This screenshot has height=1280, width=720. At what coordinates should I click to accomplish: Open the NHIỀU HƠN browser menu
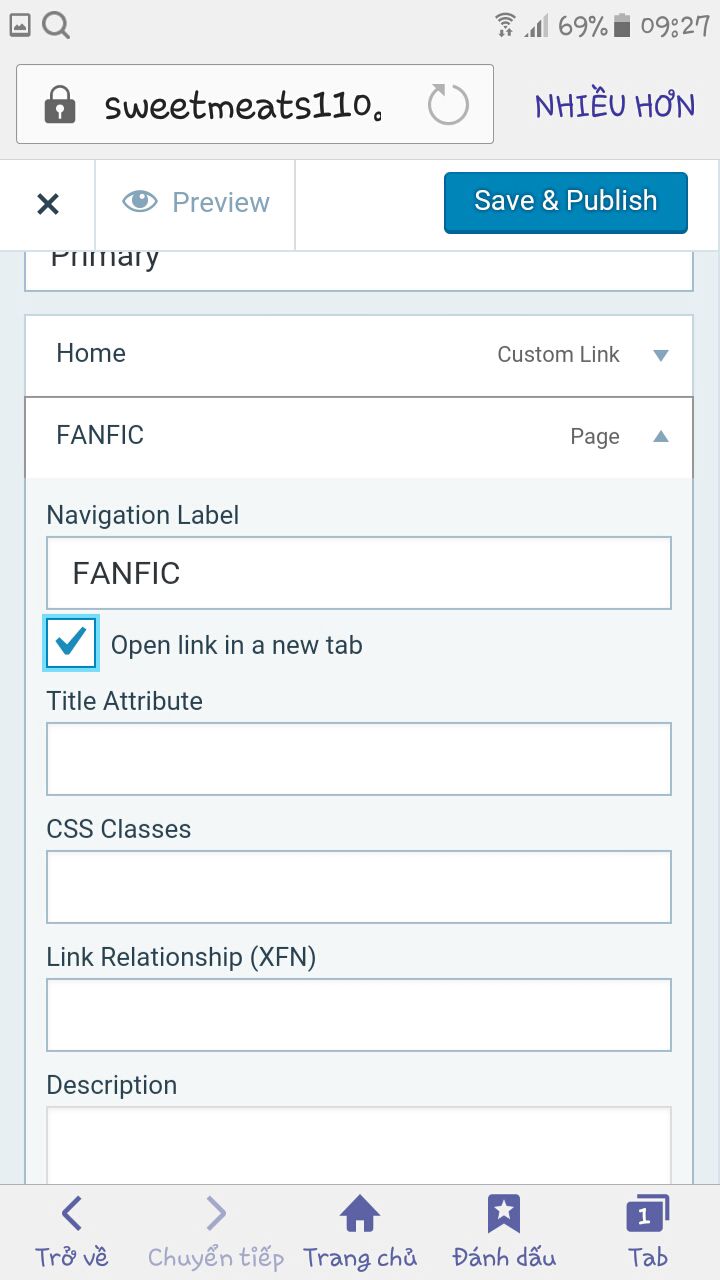pos(615,106)
